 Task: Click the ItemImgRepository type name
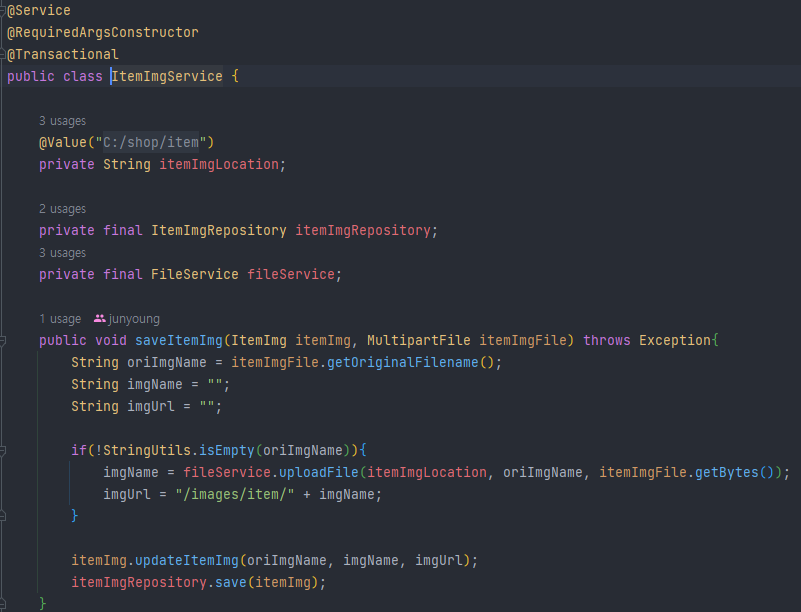pos(219,230)
